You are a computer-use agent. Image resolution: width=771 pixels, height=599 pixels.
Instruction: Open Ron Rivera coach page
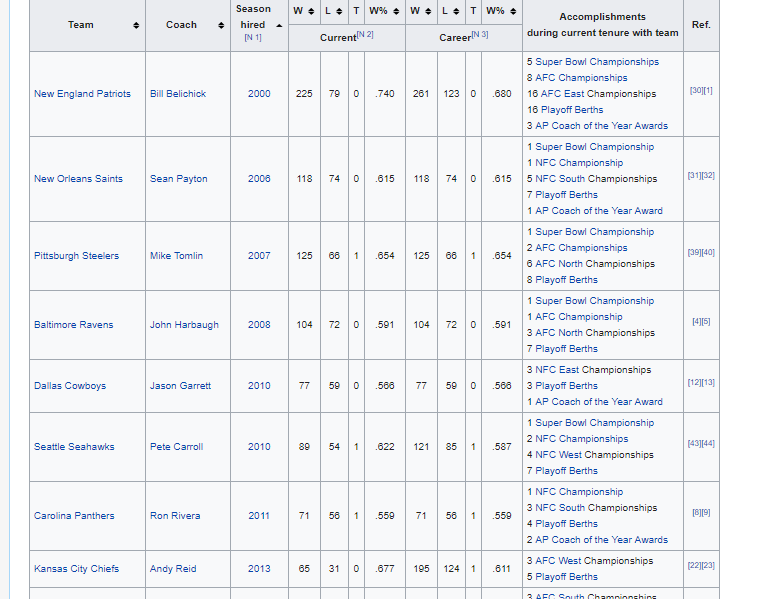175,516
